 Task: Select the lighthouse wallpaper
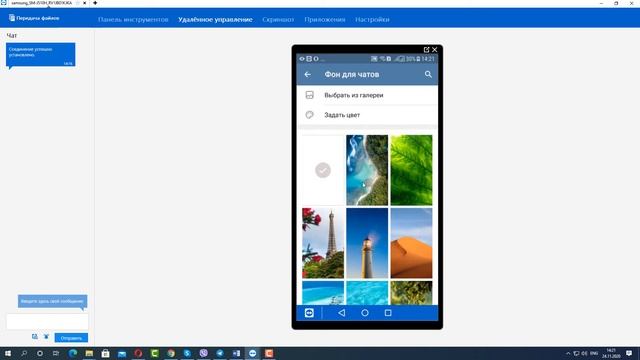click(367, 243)
